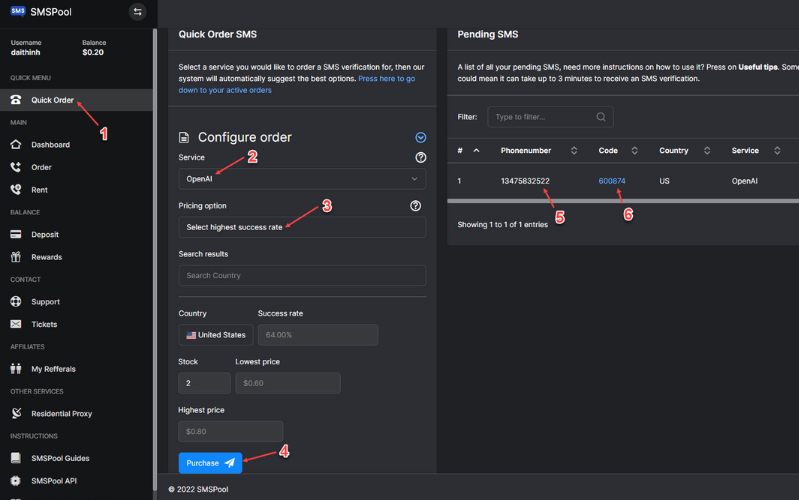This screenshot has width=799, height=500.
Task: Click the Dashboard home icon
Action: point(16,145)
